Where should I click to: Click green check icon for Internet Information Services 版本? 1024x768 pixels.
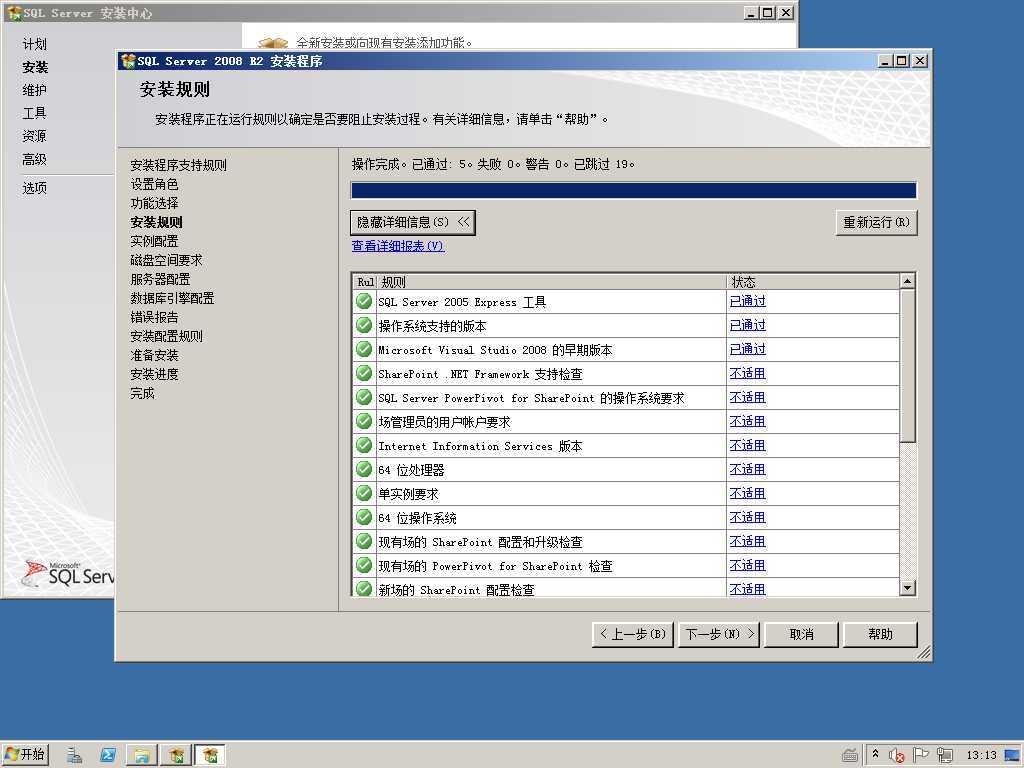point(364,445)
